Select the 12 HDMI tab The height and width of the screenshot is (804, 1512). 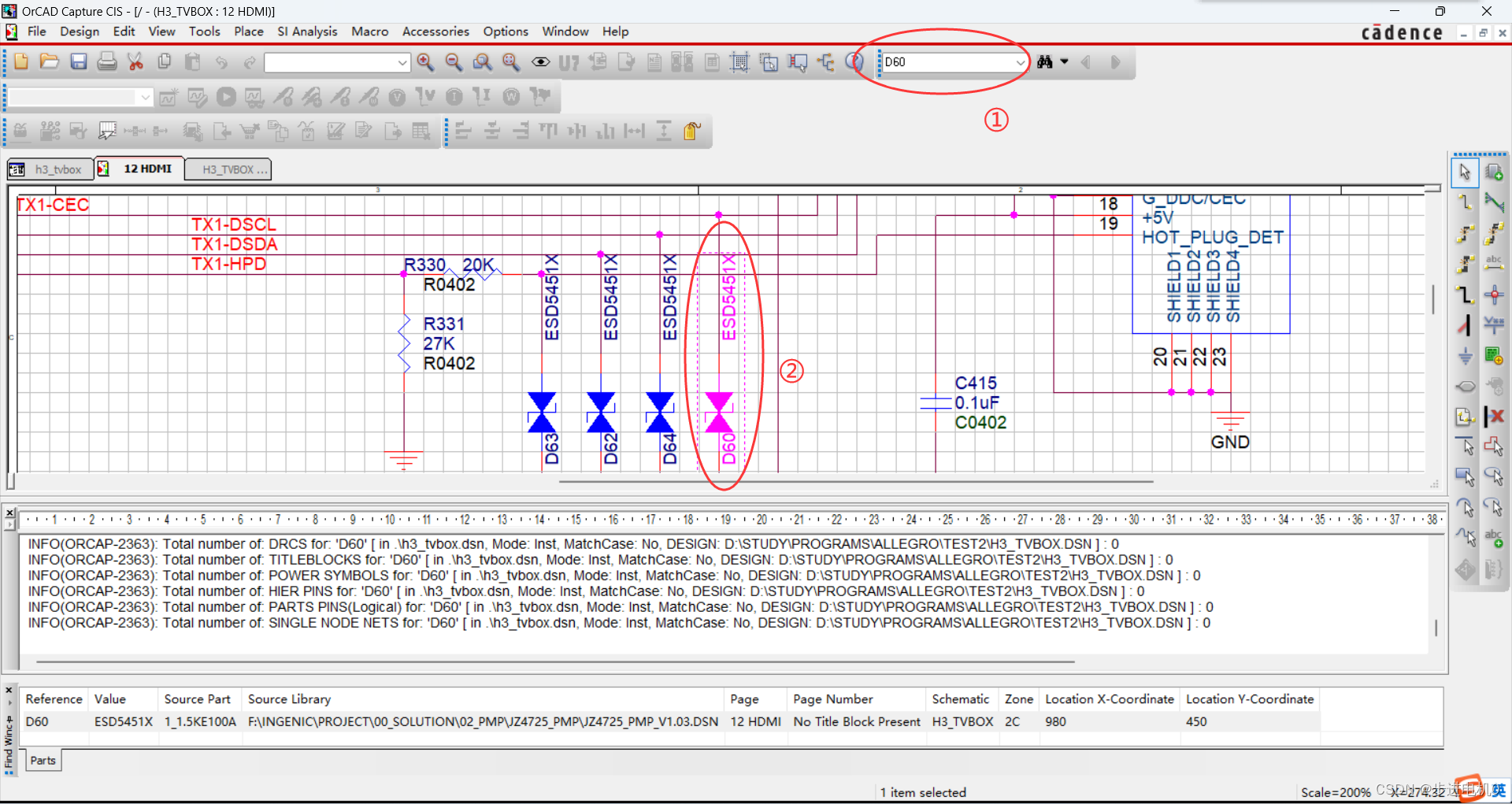139,169
